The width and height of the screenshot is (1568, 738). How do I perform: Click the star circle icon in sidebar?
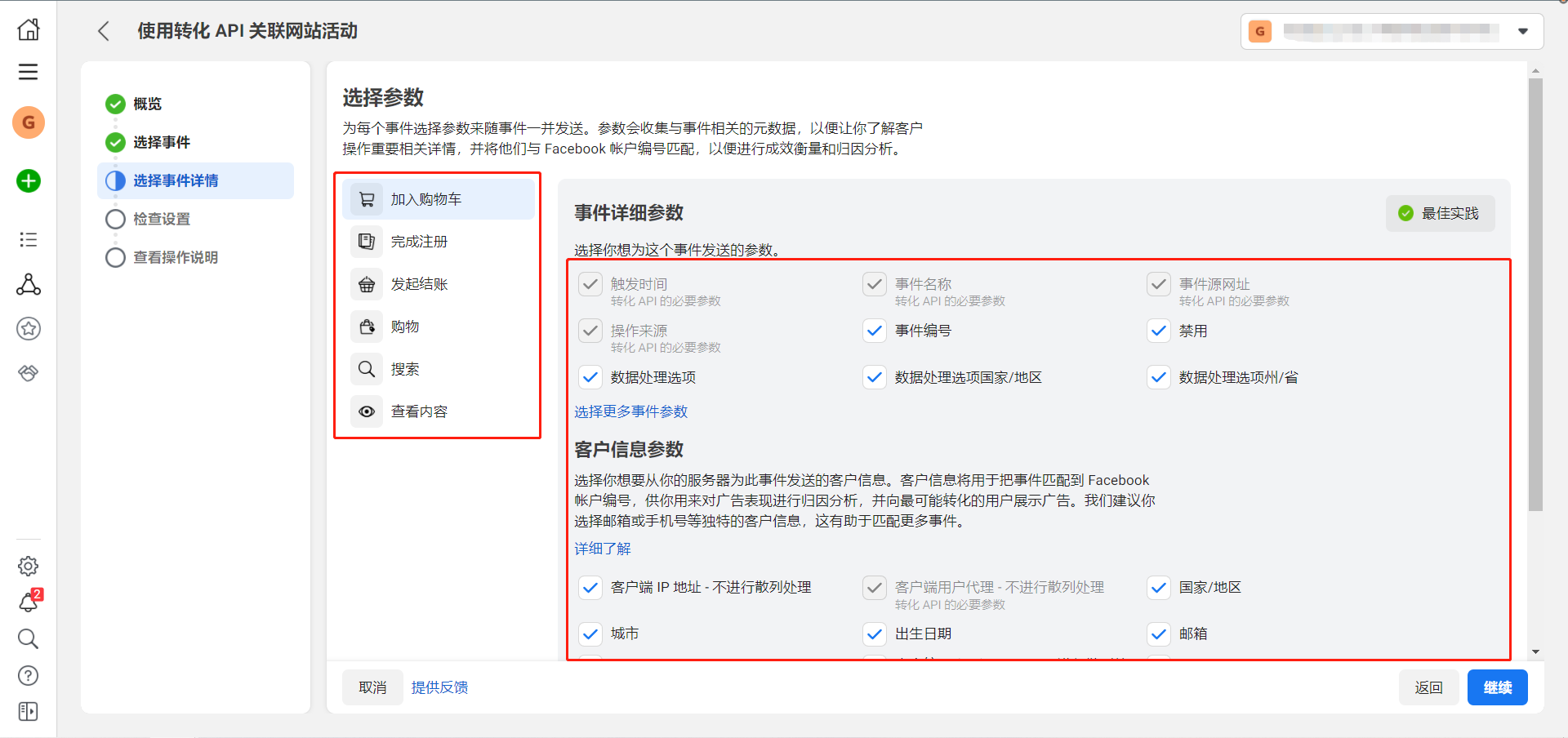pos(29,328)
